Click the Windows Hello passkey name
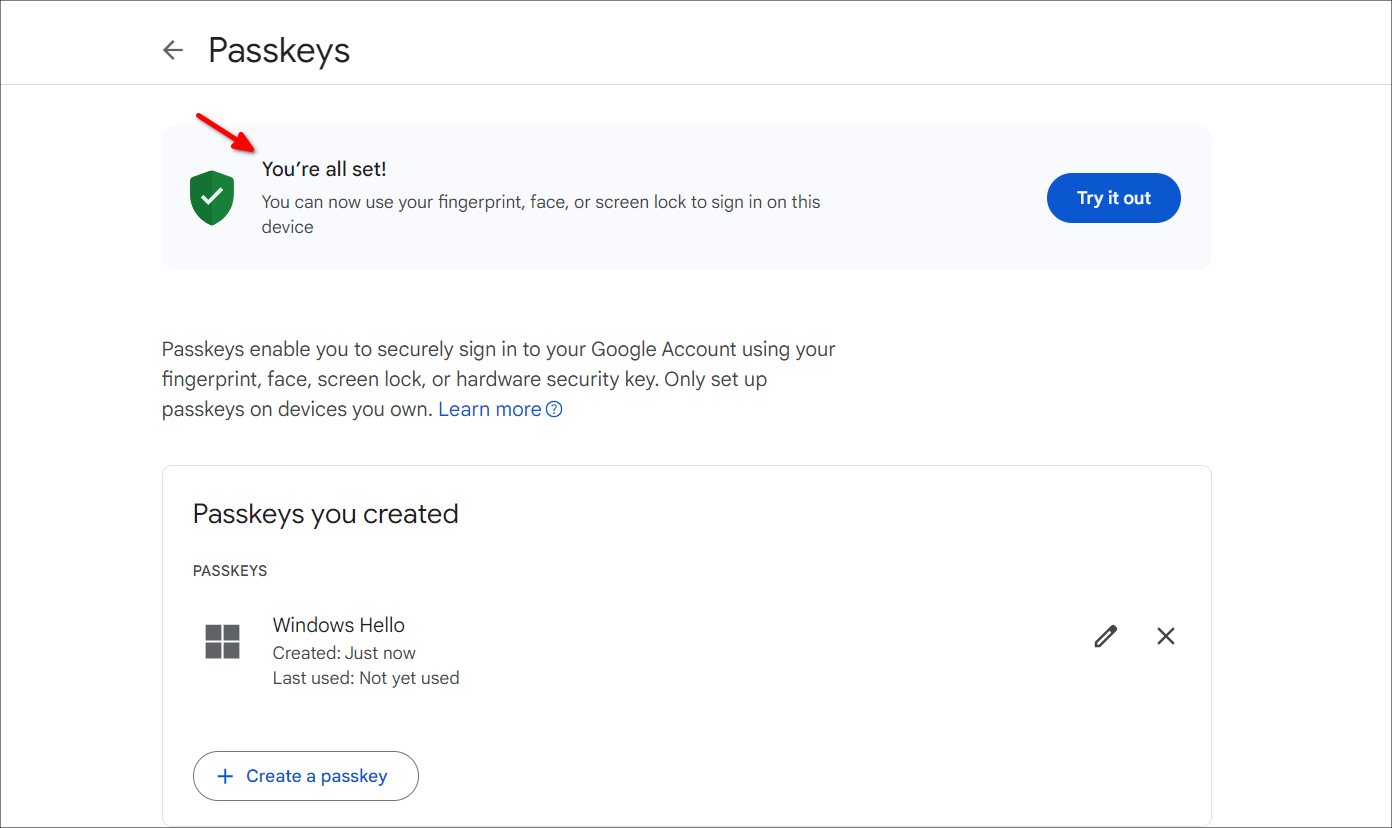1392x828 pixels. click(x=339, y=625)
